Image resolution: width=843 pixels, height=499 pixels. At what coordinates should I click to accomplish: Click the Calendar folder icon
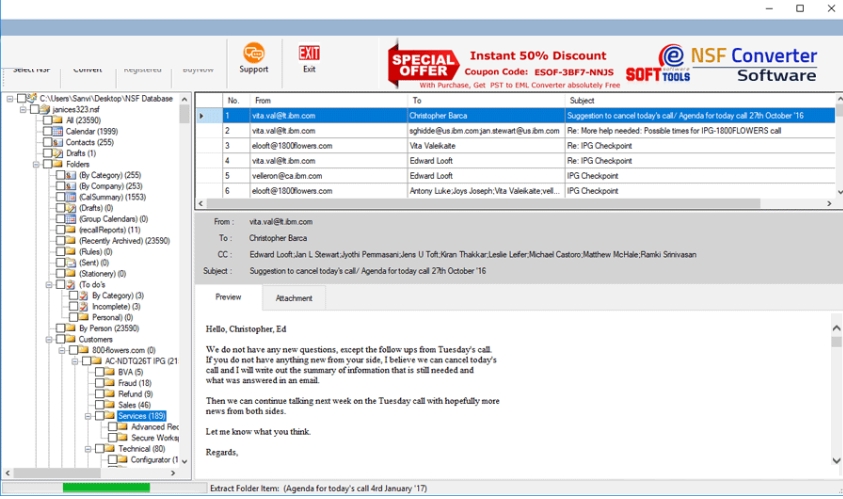58,131
